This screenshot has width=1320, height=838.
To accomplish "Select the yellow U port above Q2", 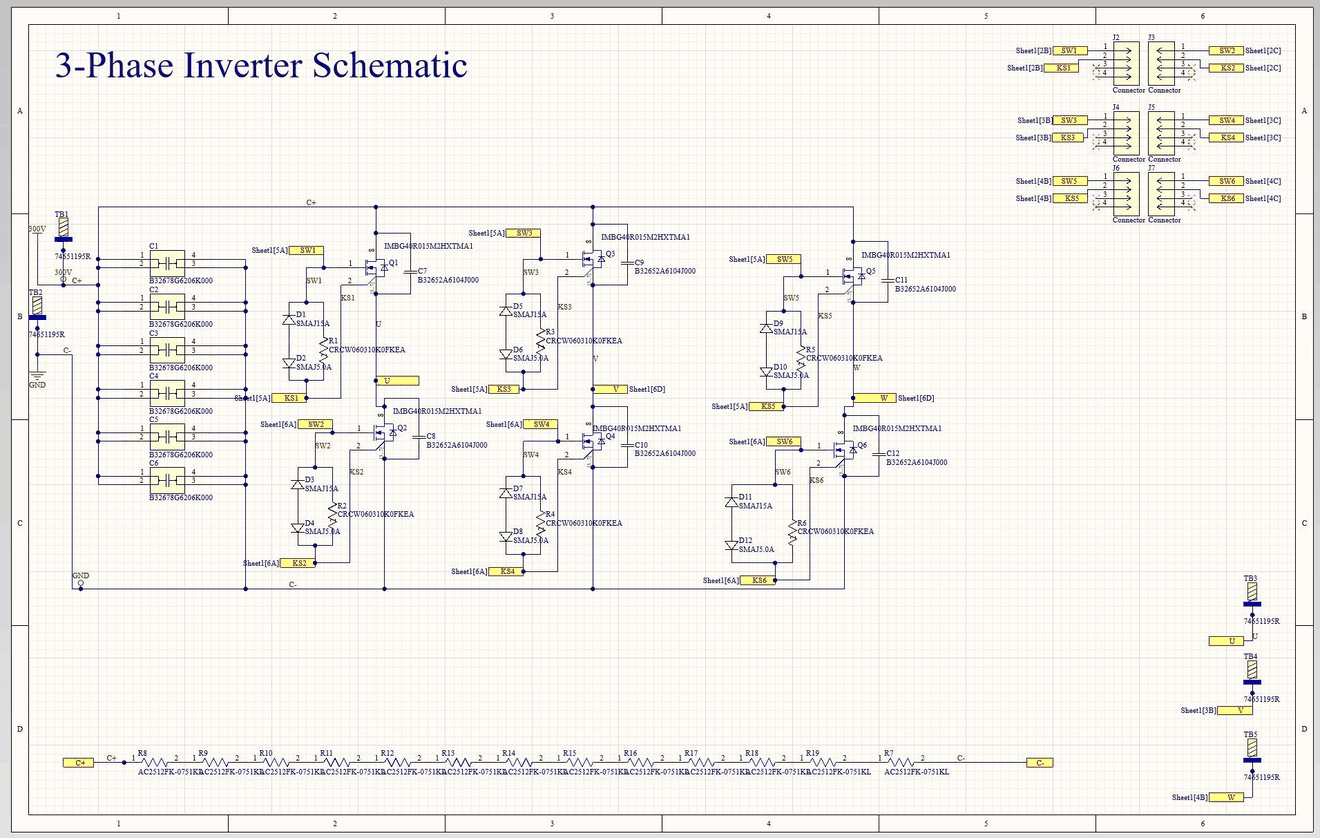I will (x=397, y=381).
